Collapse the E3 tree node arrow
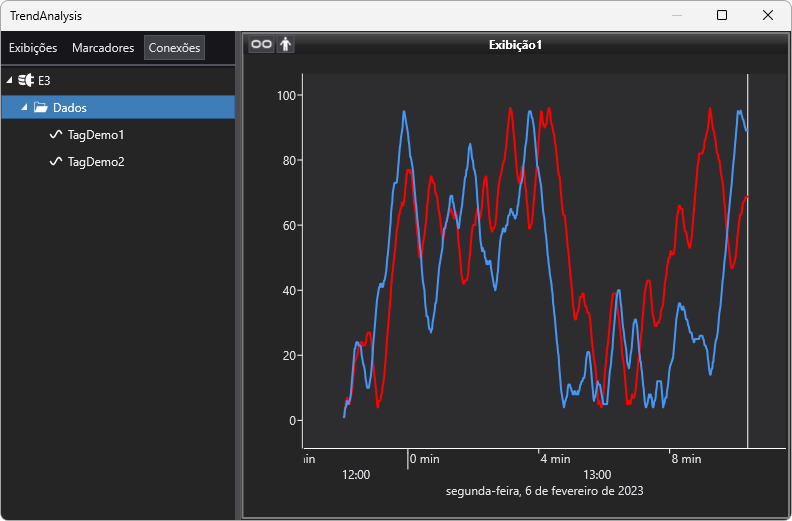Screen dimensions: 792x521 9,80
